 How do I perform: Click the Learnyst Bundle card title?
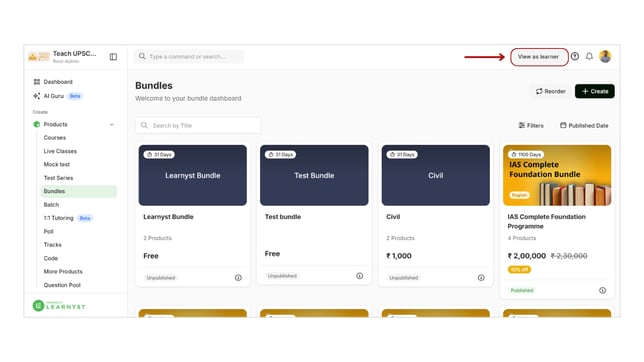(168, 217)
